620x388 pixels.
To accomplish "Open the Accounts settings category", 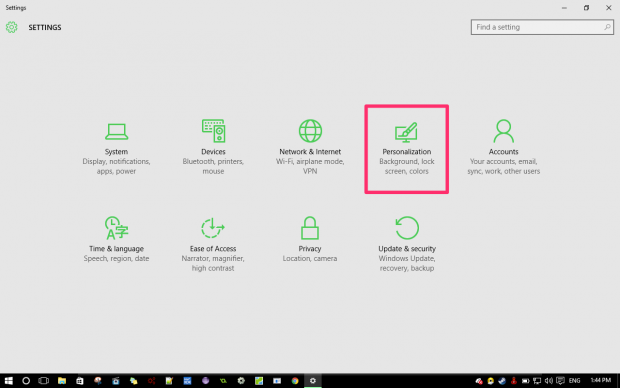I will click(503, 147).
